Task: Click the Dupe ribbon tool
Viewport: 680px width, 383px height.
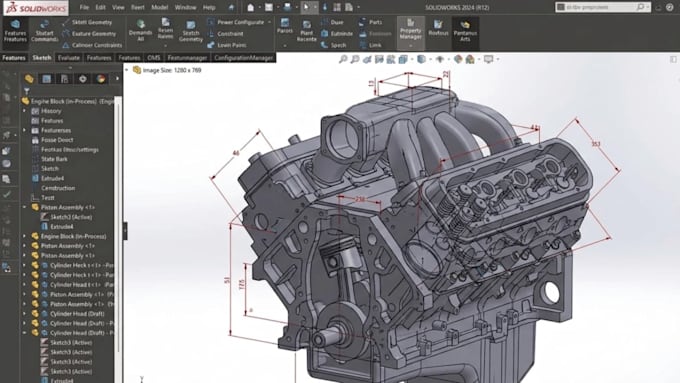Action: pyautogui.click(x=332, y=22)
